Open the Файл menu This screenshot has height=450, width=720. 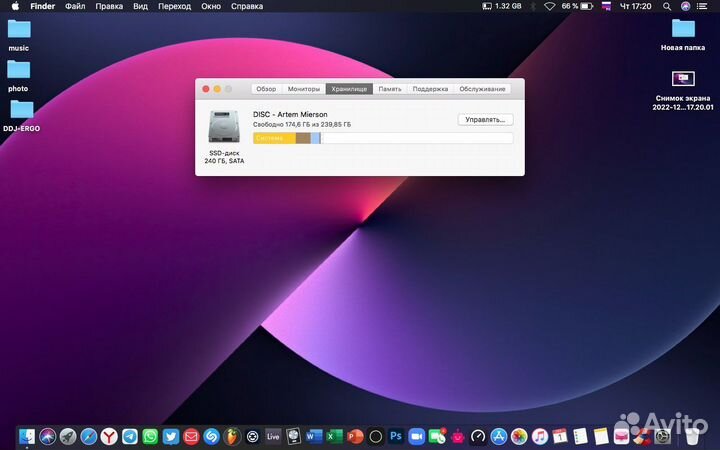(75, 6)
